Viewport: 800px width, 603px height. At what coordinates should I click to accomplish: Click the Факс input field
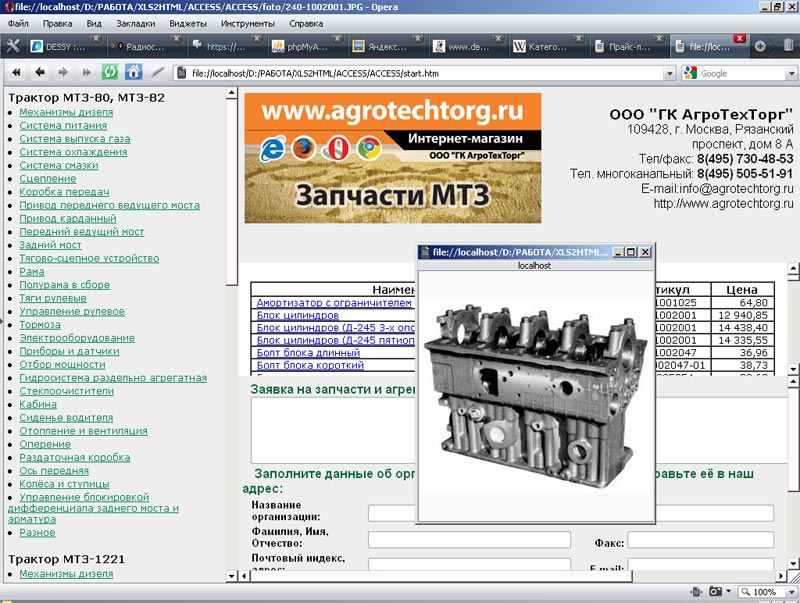[x=701, y=539]
